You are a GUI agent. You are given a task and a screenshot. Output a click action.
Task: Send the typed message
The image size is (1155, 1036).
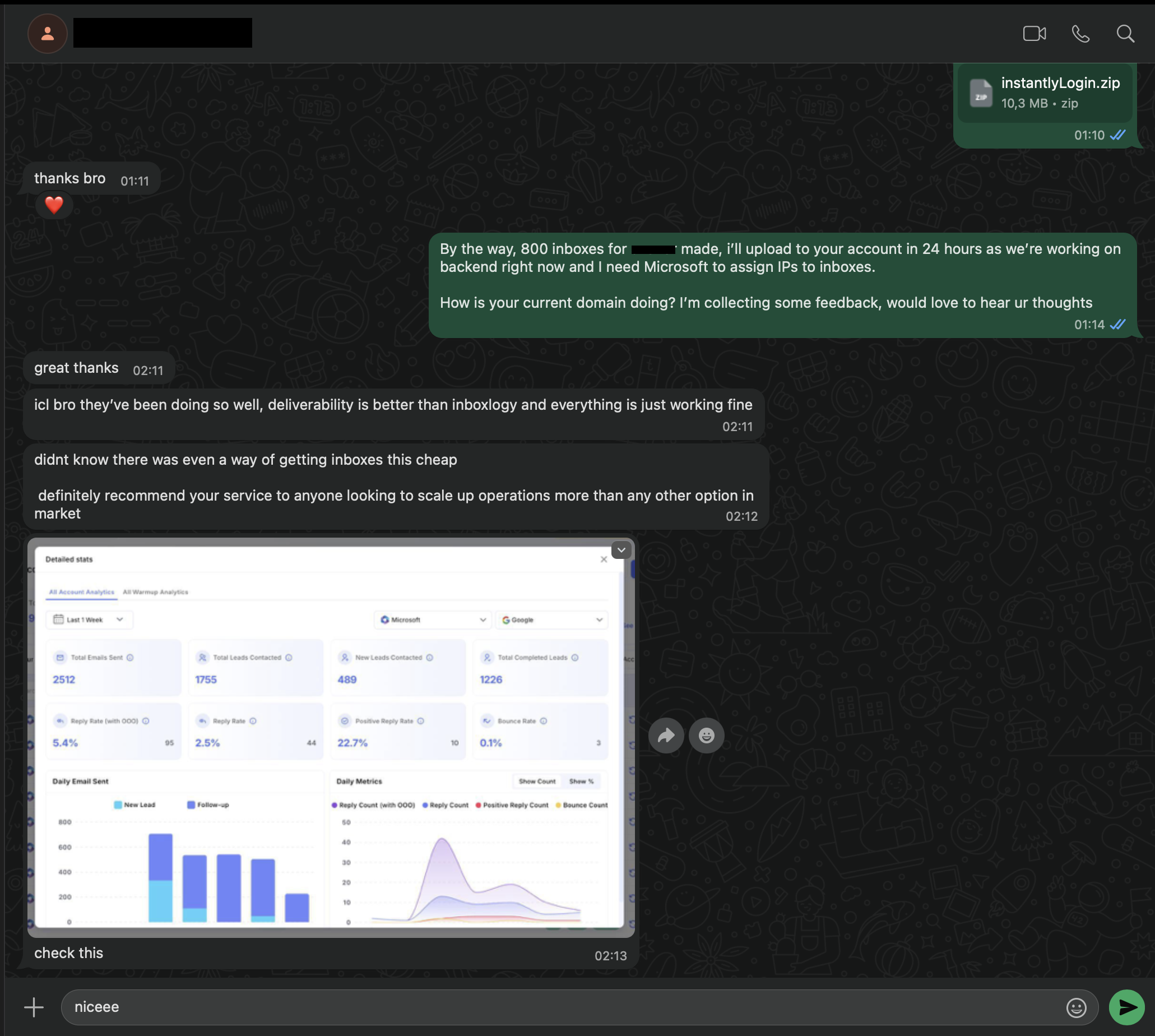click(x=1126, y=1007)
